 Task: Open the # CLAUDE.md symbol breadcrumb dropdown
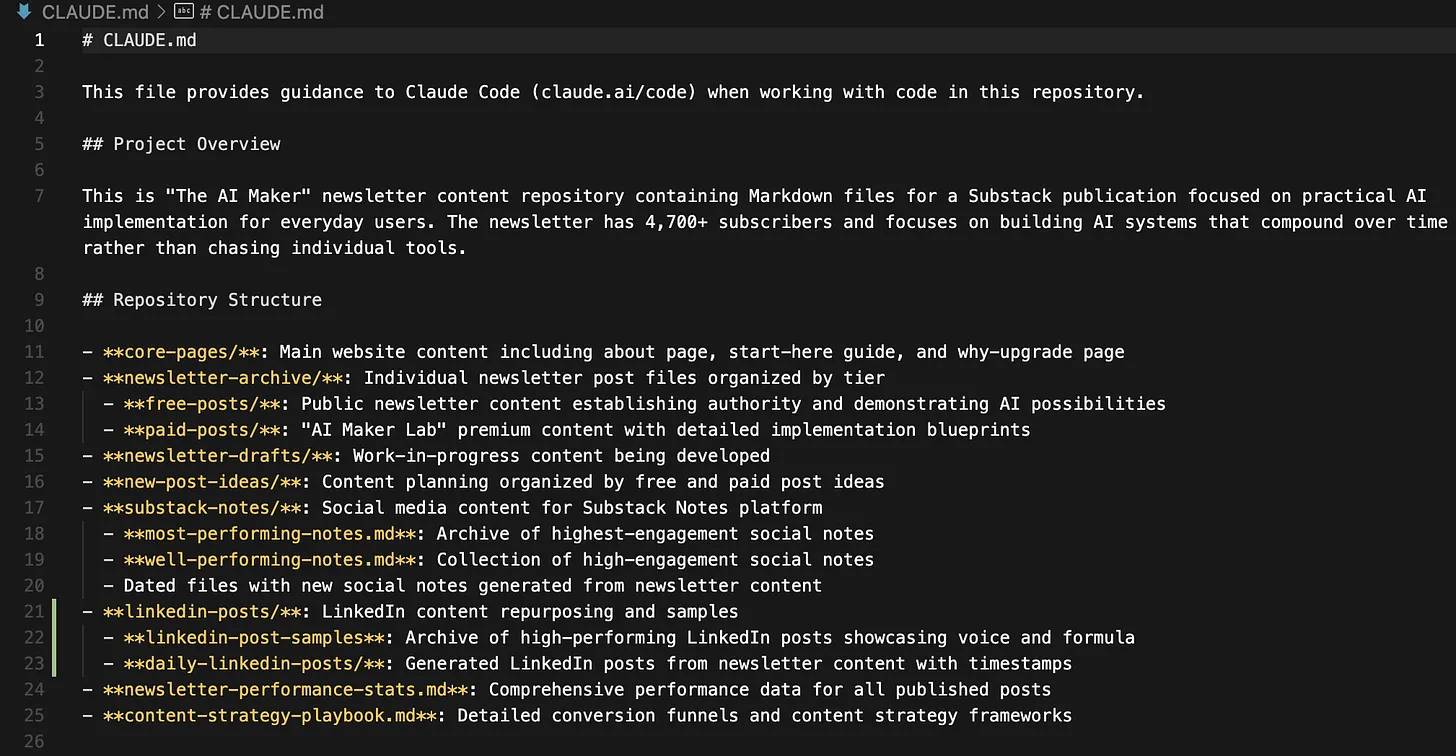pos(260,12)
